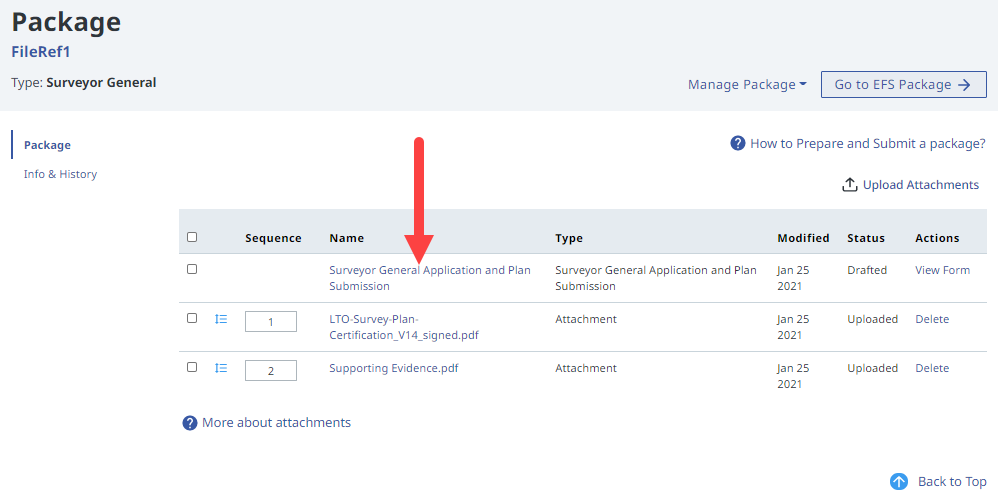Click reorder icon for LTO-Survey-Plan row
This screenshot has width=998, height=498.
221,319
